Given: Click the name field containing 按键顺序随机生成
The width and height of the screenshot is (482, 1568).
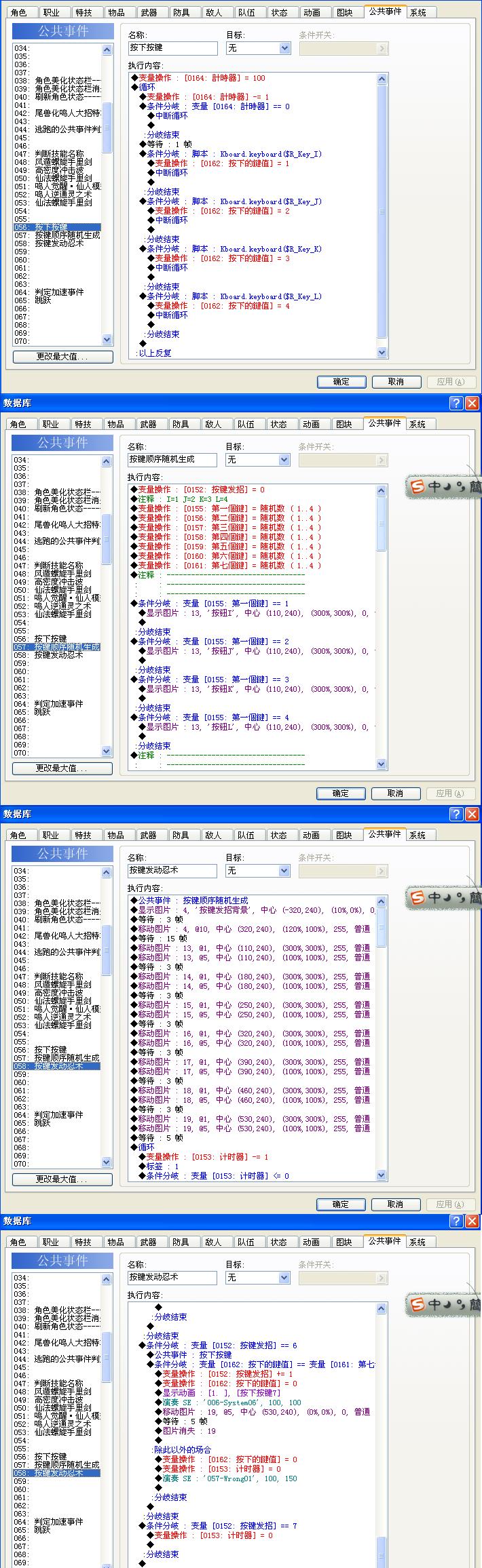Looking at the screenshot, I should 172,460.
